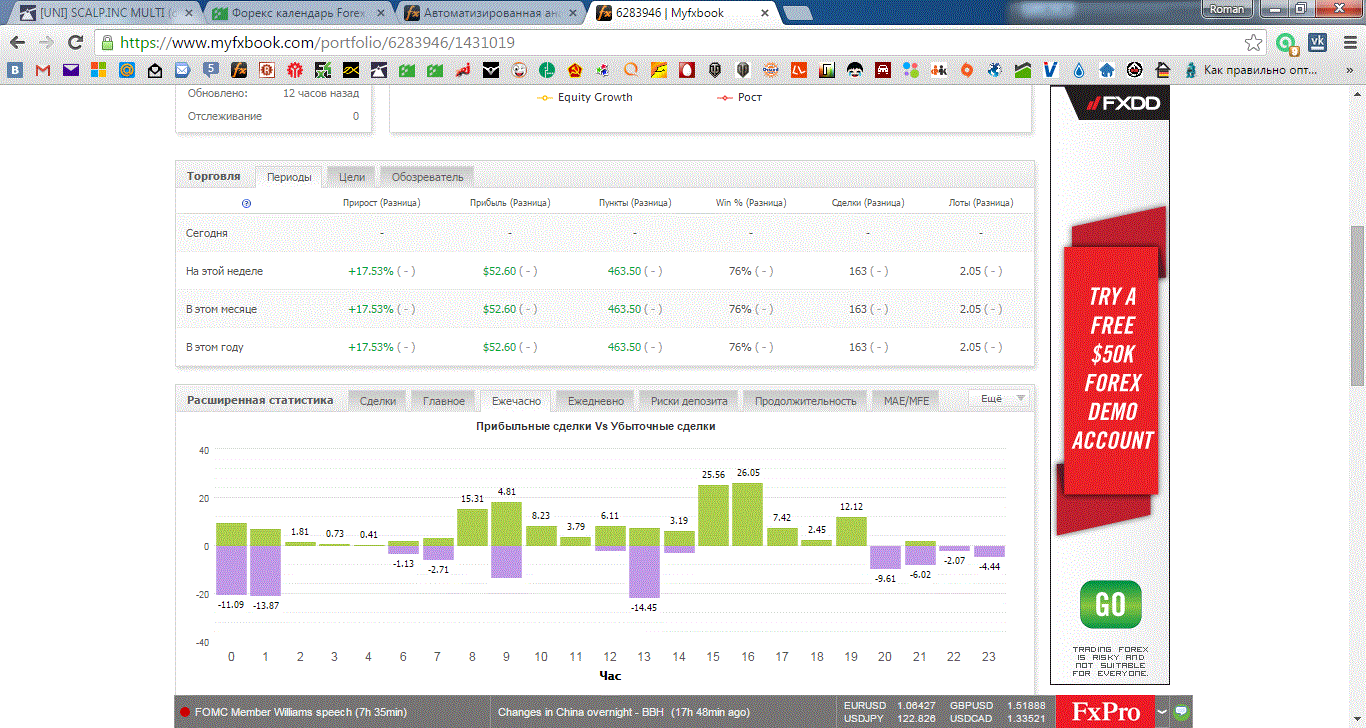Open the MAE/MFE tab

[x=906, y=400]
